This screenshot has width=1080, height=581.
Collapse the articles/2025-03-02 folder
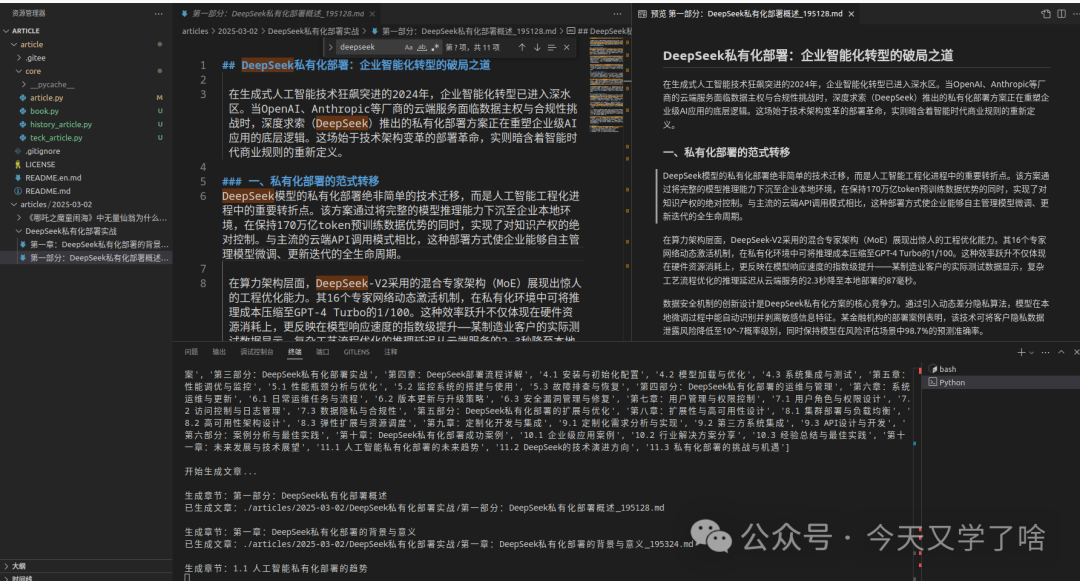(x=14, y=204)
